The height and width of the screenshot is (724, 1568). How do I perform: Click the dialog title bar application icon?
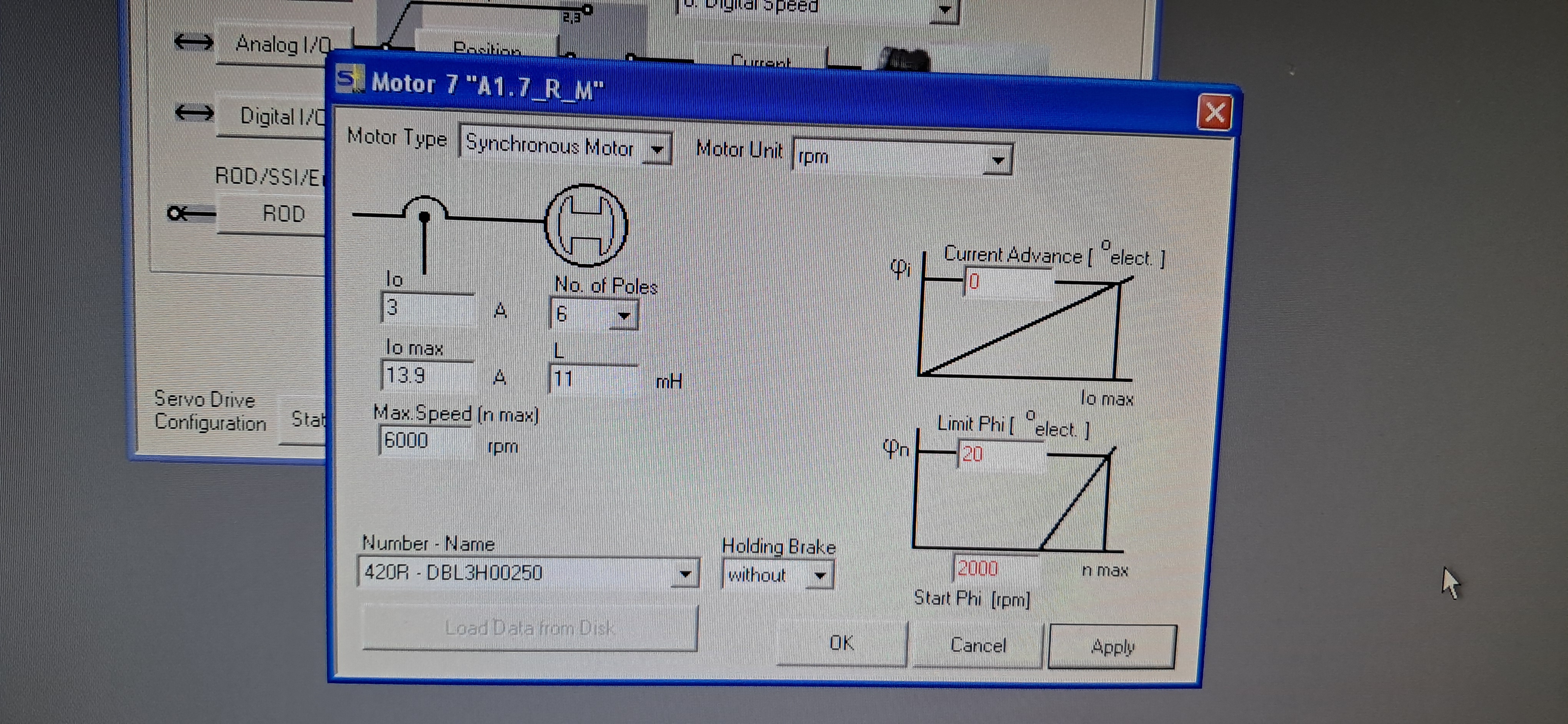pyautogui.click(x=350, y=79)
